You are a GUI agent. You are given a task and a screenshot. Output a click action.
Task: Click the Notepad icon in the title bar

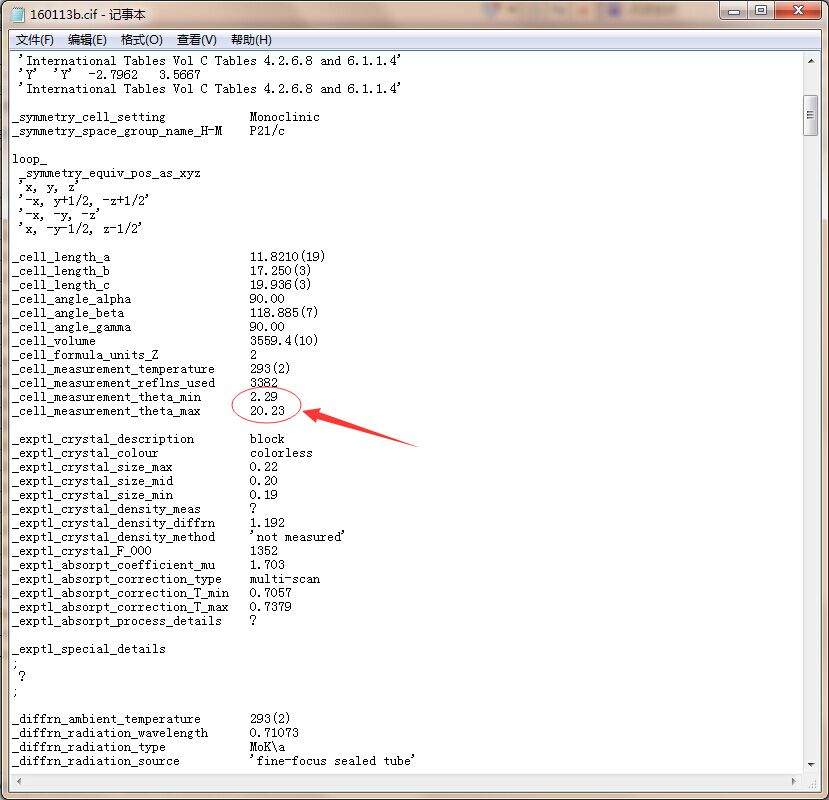point(17,14)
